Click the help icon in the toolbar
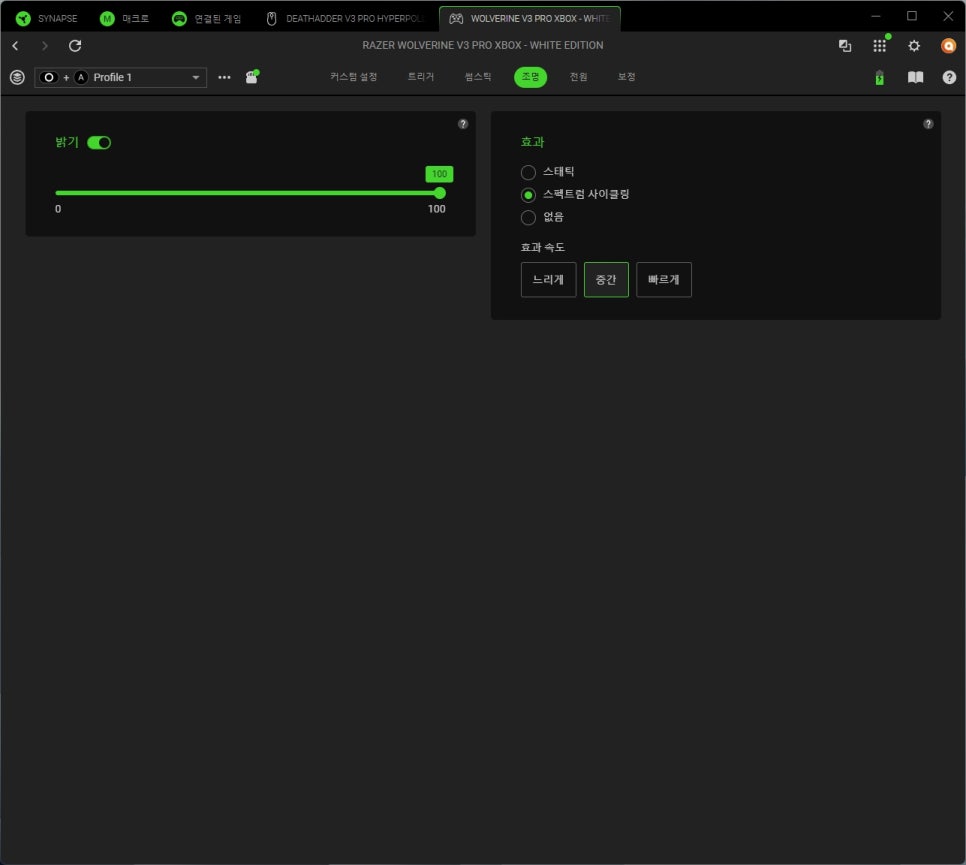 949,77
